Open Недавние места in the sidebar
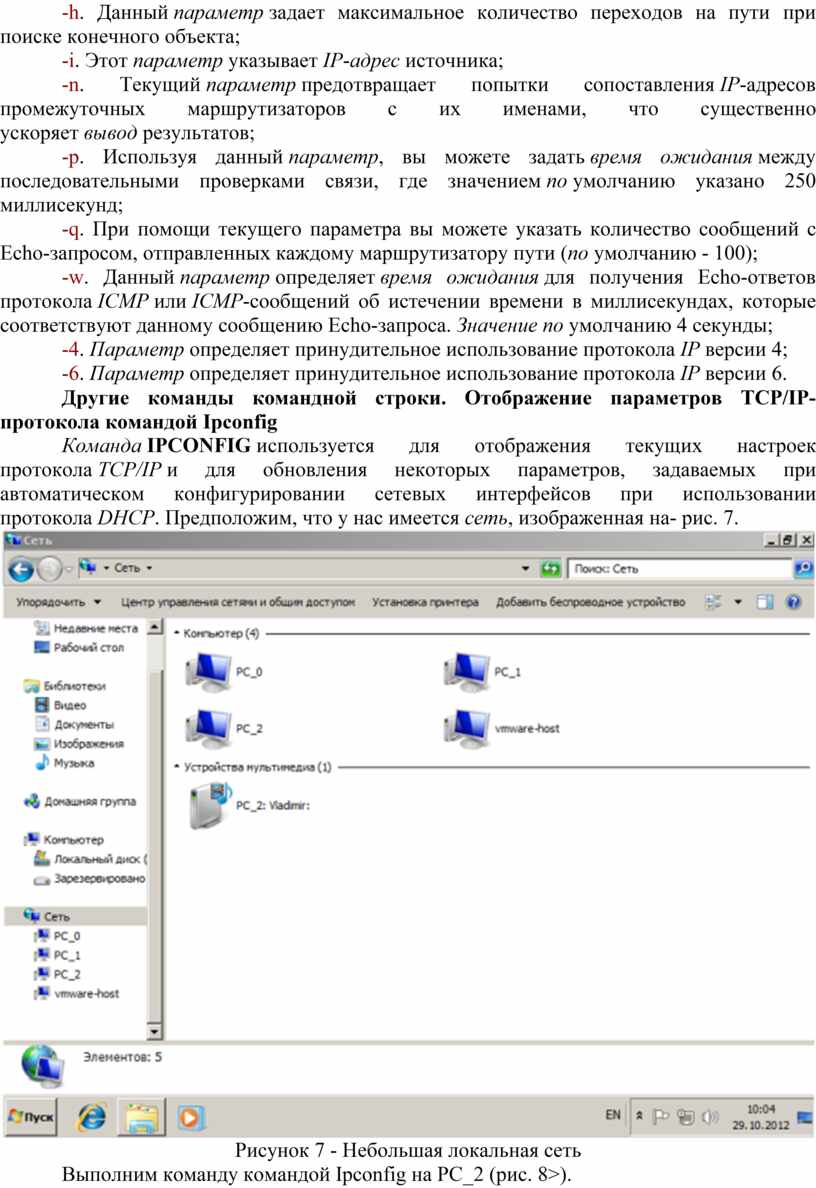 pyautogui.click(x=86, y=628)
